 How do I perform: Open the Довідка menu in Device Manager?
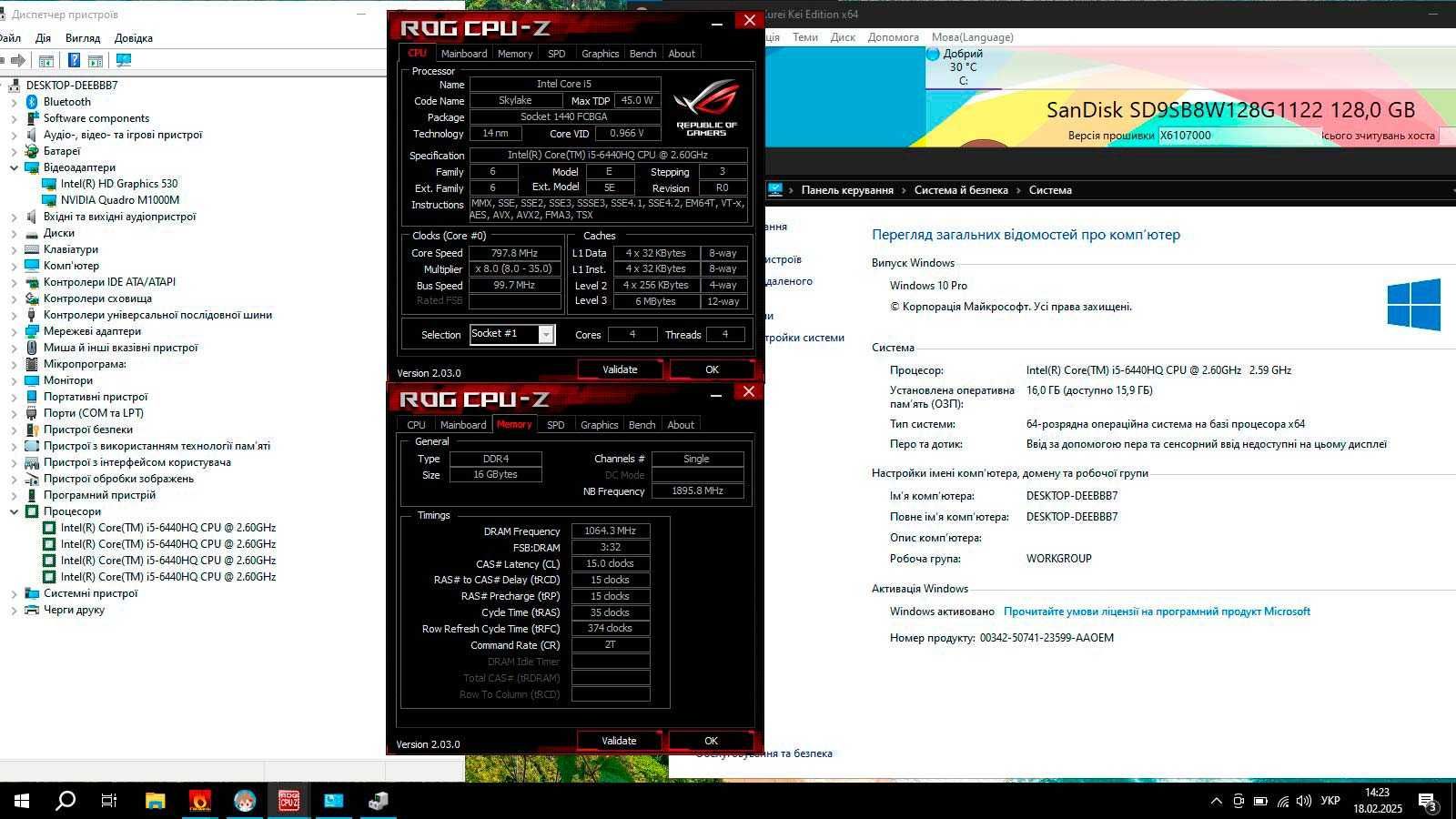[134, 38]
